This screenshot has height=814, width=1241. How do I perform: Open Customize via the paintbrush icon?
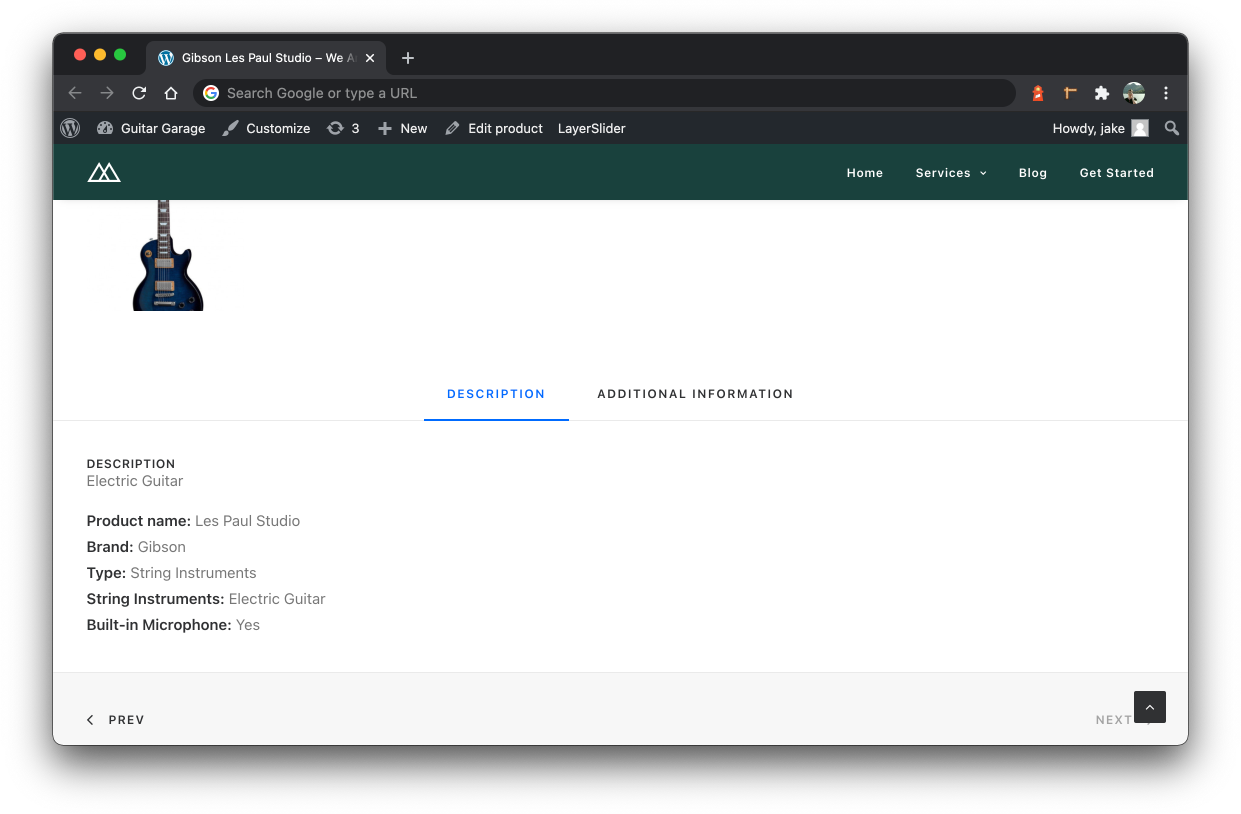coord(232,128)
